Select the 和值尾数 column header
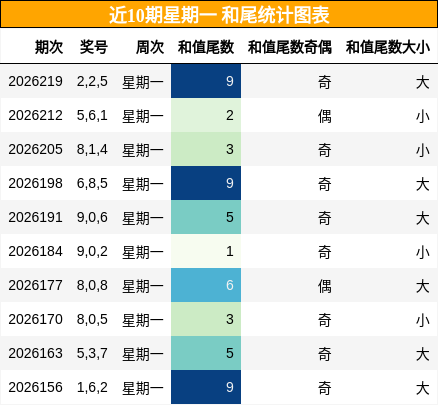 tap(206, 47)
